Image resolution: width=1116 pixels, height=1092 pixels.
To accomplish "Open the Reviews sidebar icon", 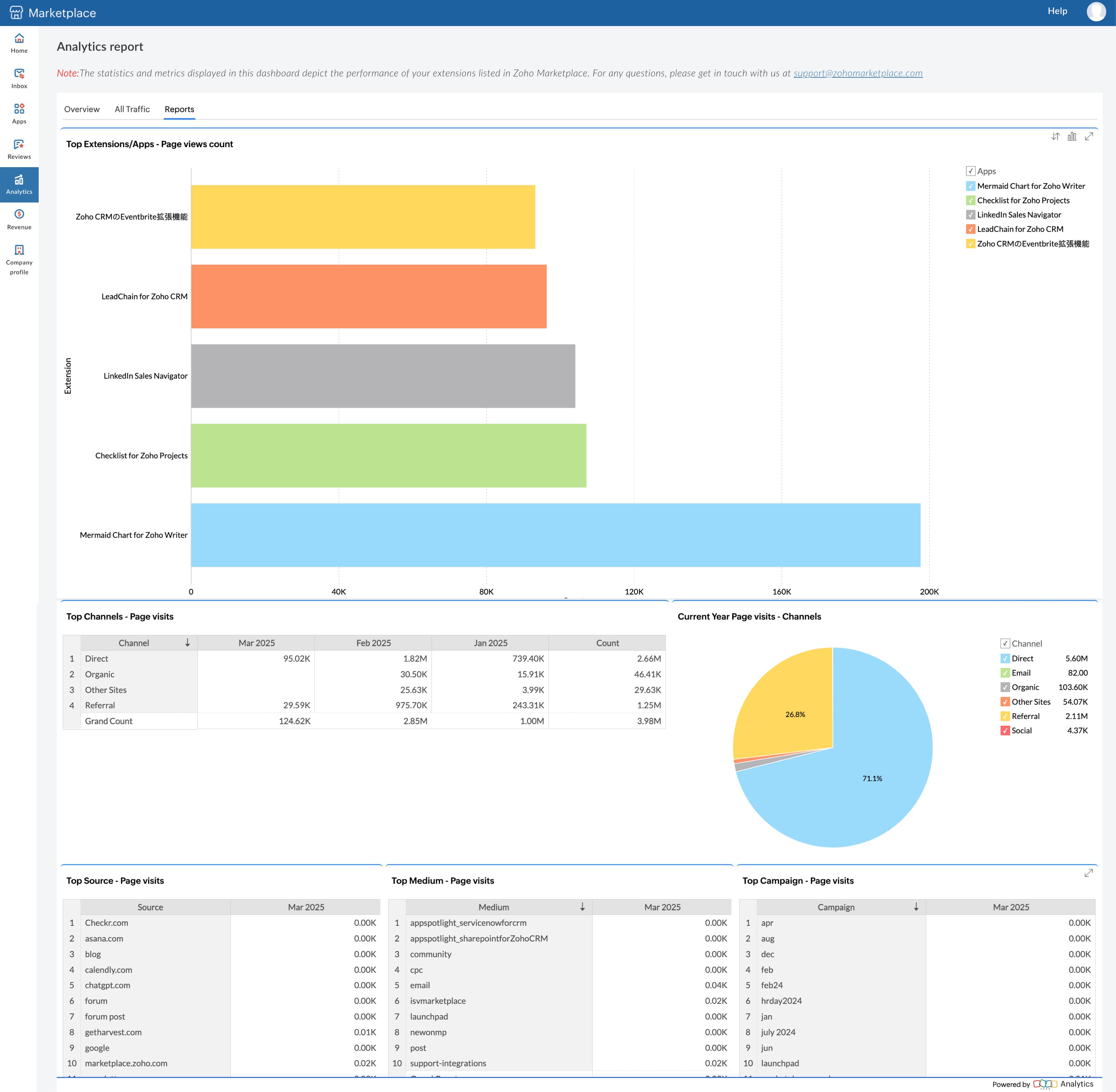I will point(19,149).
